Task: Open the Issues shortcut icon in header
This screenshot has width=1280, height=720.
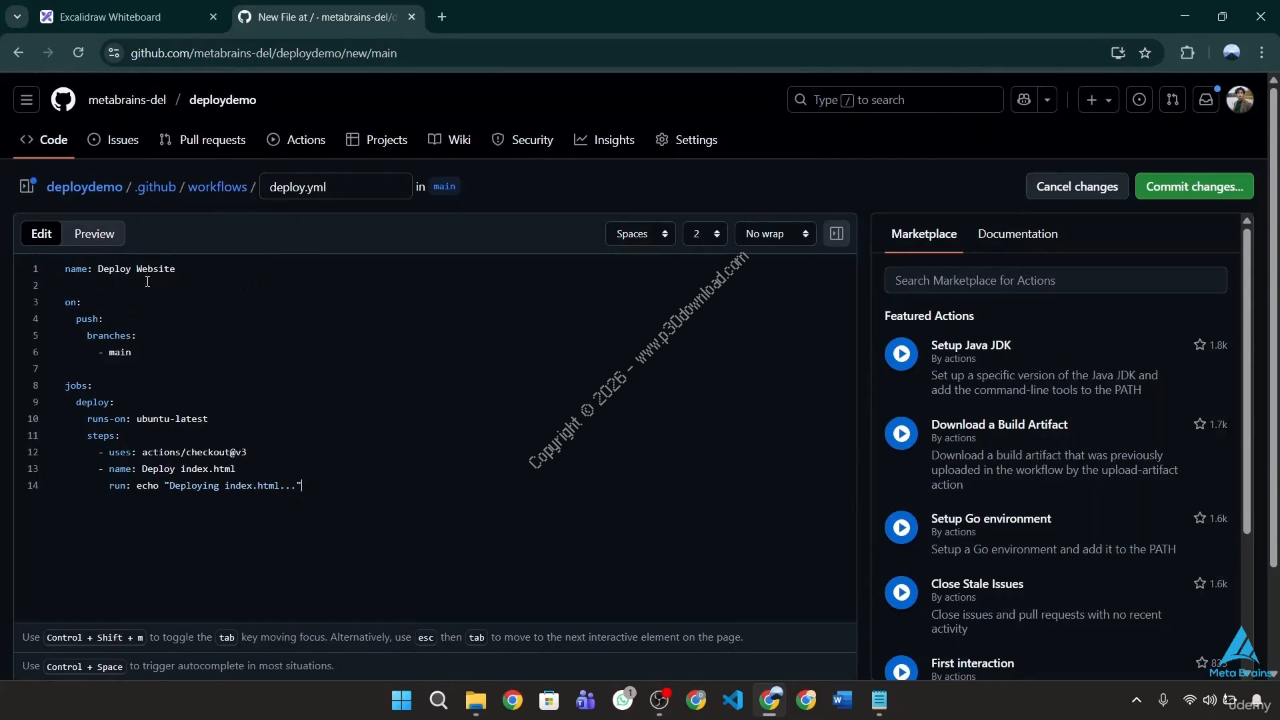Action: (1139, 100)
